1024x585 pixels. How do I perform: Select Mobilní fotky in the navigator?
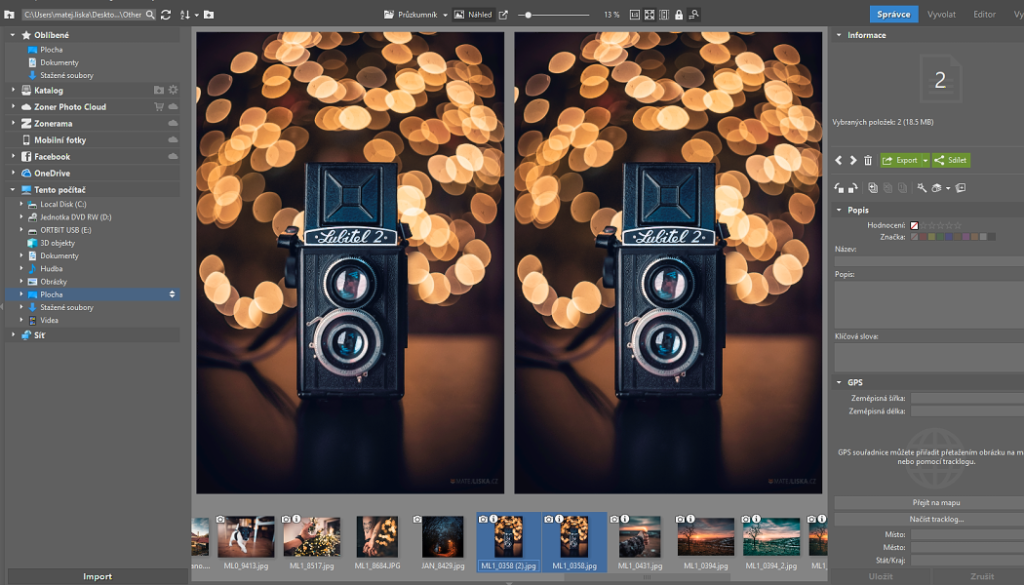click(x=60, y=140)
